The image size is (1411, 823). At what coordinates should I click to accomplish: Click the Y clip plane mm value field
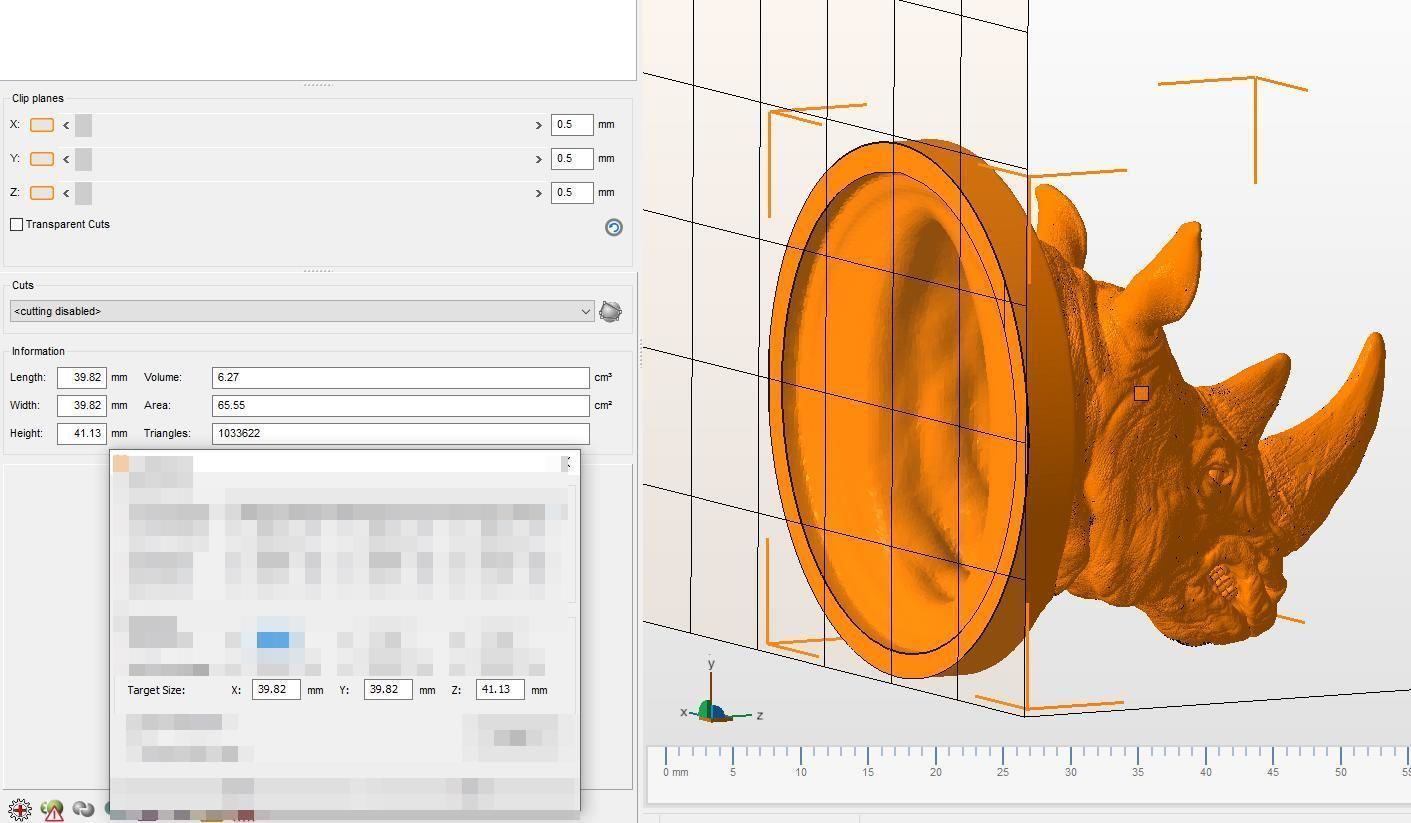point(572,159)
